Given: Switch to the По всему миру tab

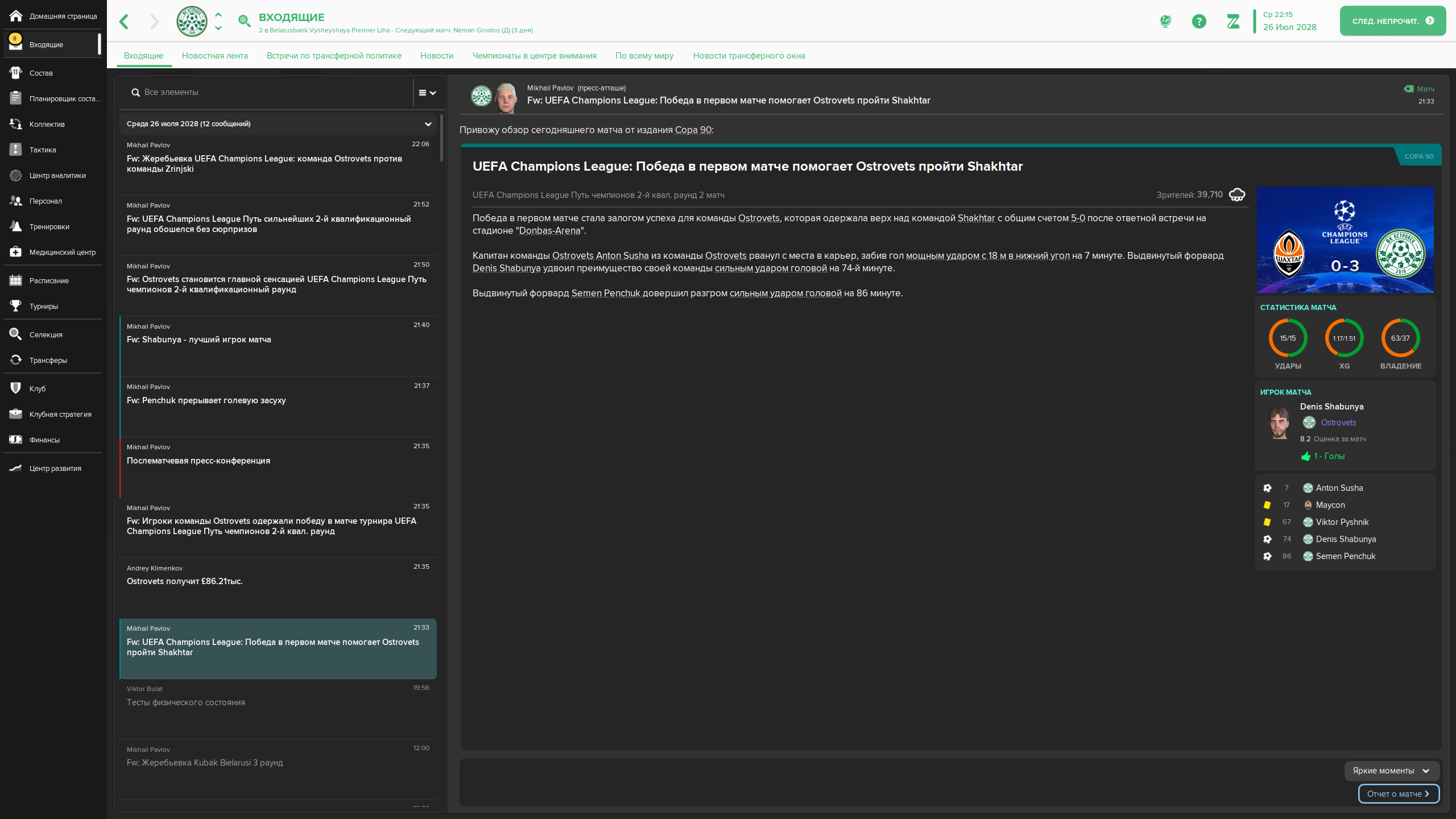Looking at the screenshot, I should (x=644, y=56).
